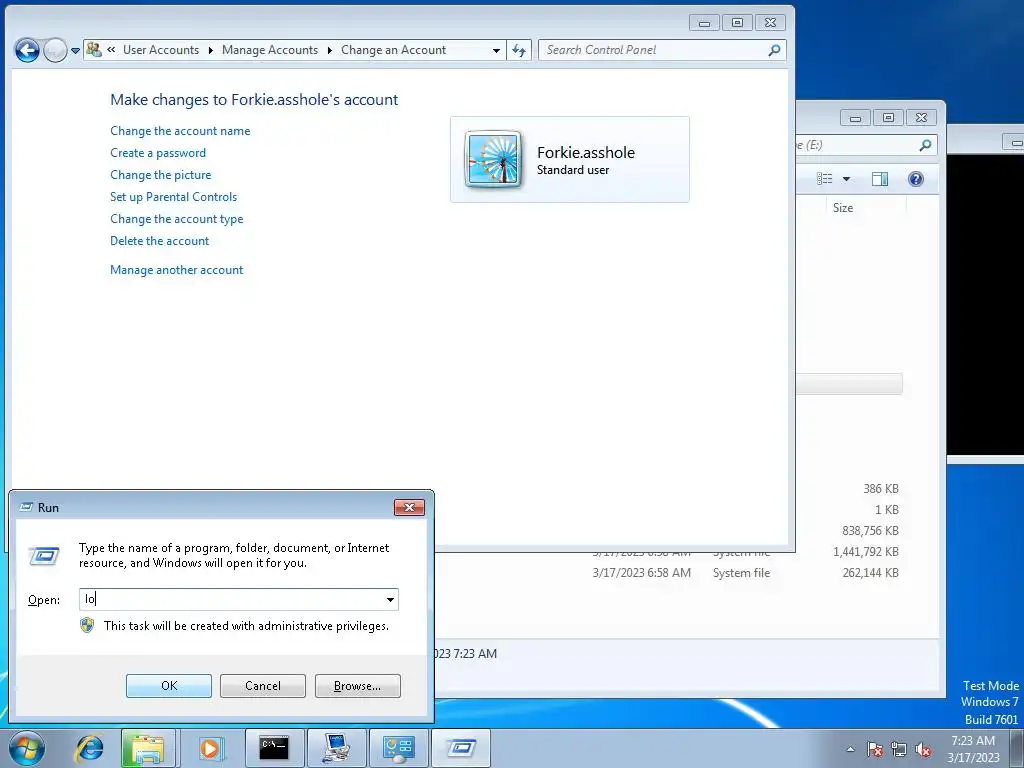The height and width of the screenshot is (768, 1024).
Task: Select User Accounts breadcrumb
Action: 161,50
